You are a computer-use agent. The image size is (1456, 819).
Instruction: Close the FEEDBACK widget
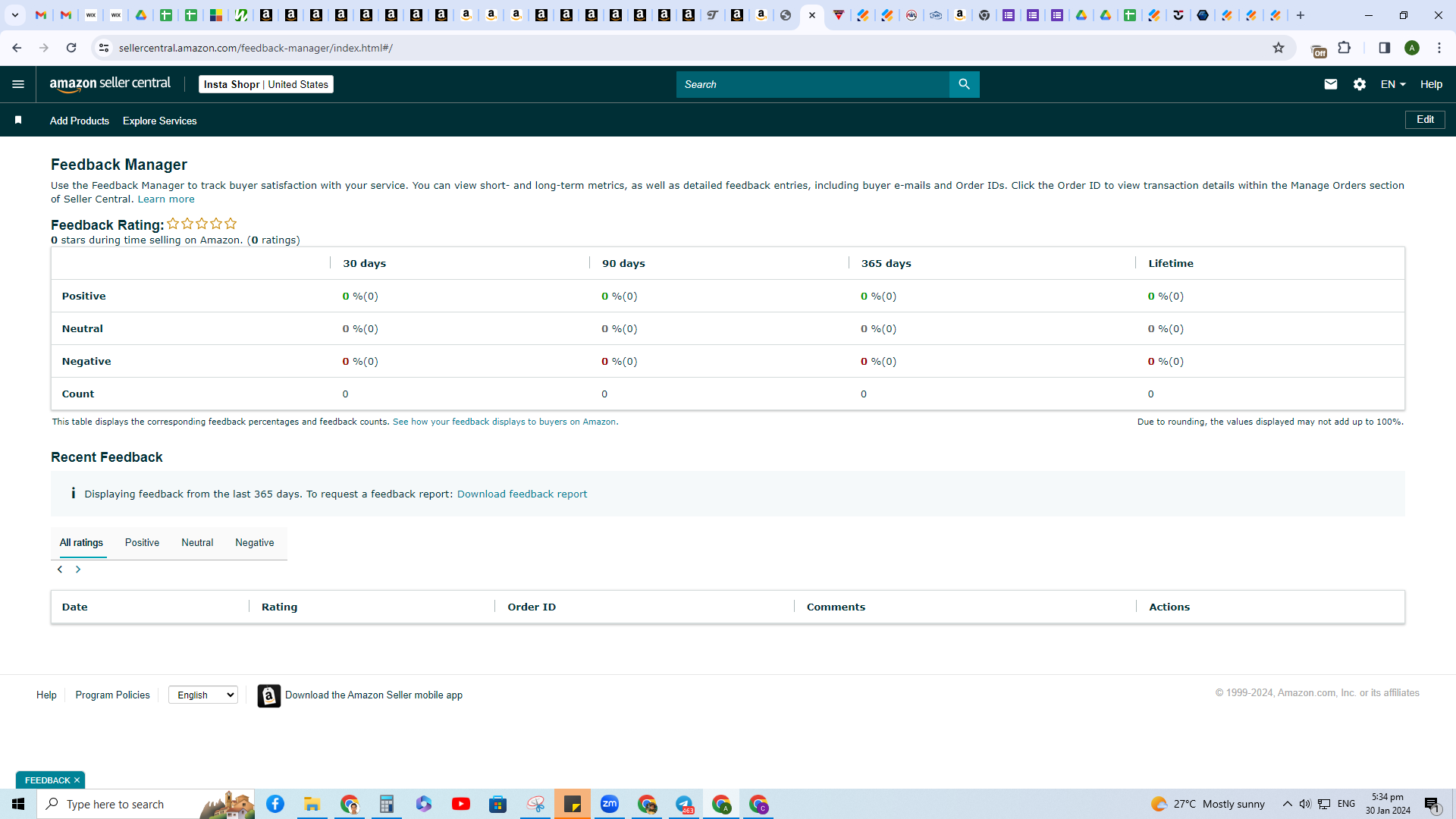click(77, 780)
